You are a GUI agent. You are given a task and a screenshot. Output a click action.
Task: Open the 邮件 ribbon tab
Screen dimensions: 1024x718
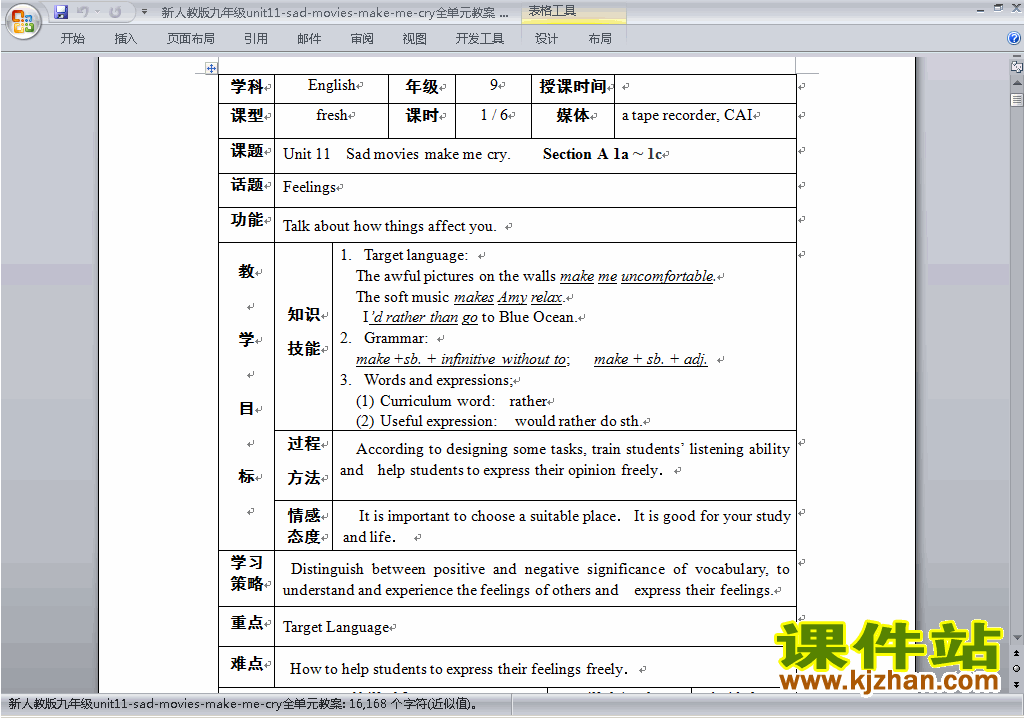309,39
